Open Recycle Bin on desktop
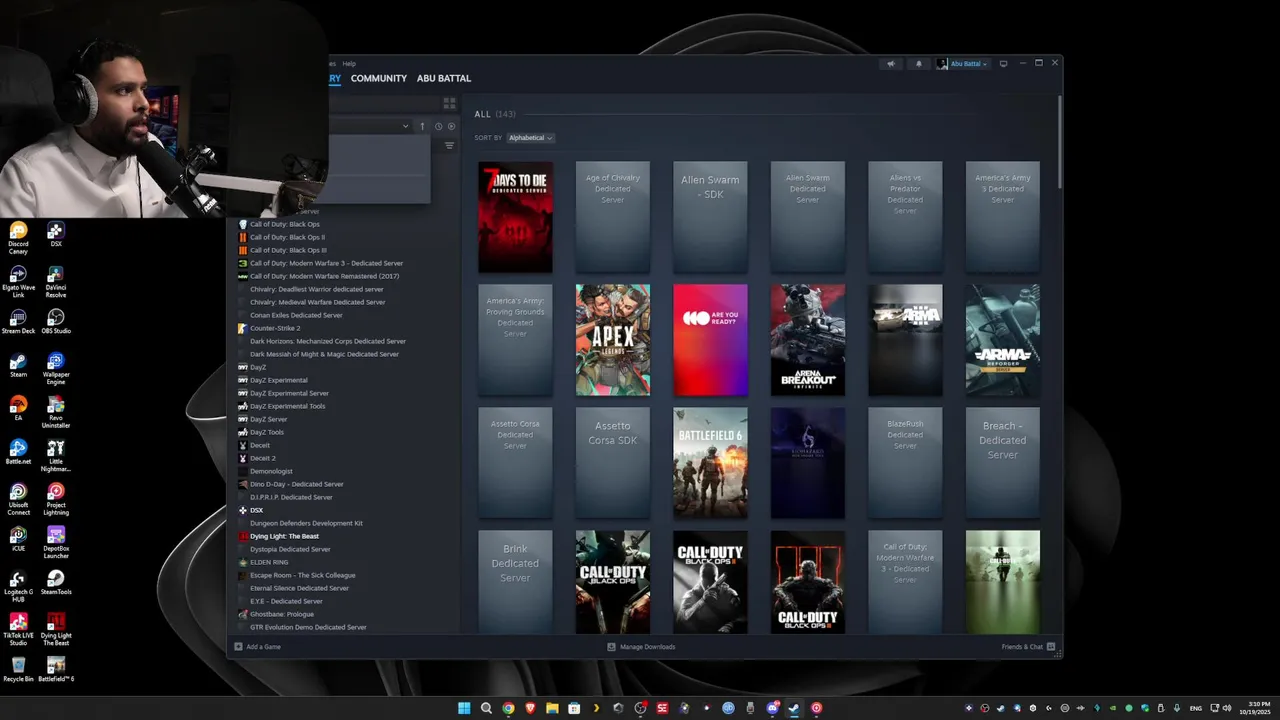 pos(18,669)
